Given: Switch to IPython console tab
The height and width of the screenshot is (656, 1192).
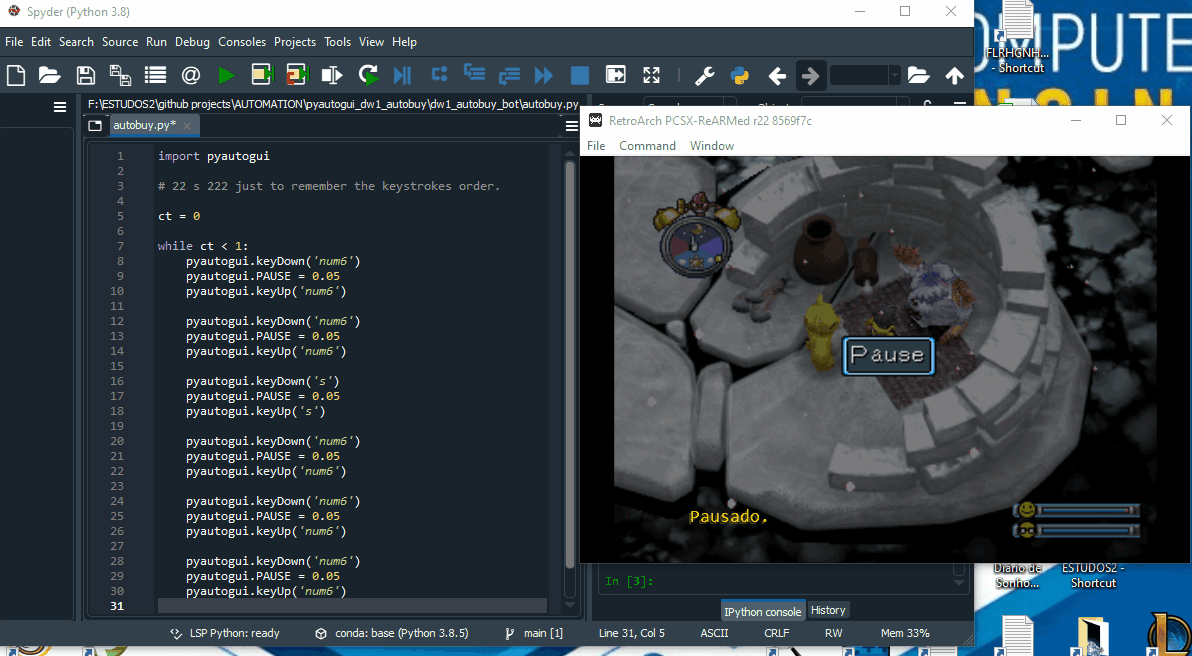Looking at the screenshot, I should click(x=762, y=611).
